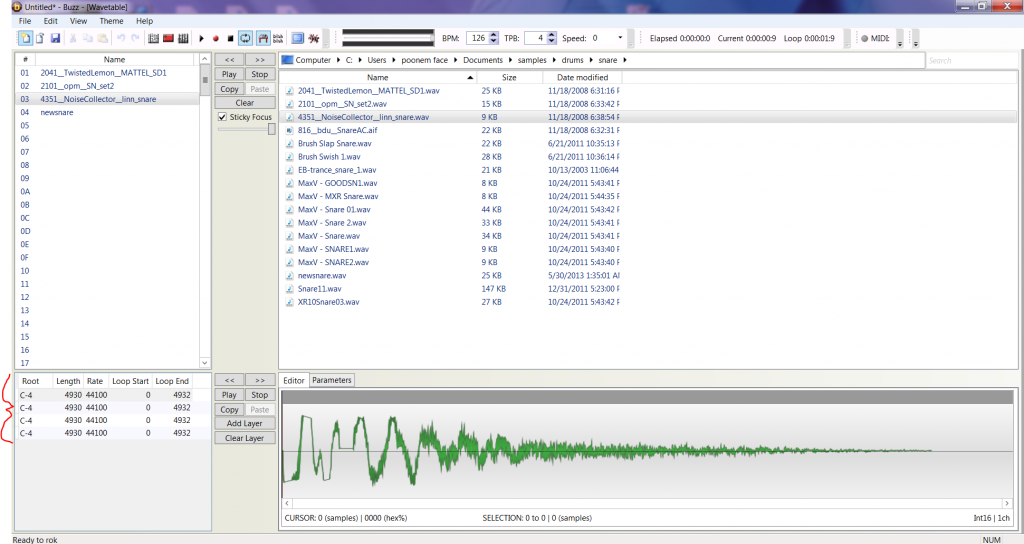Click the BPM value field

[479, 38]
